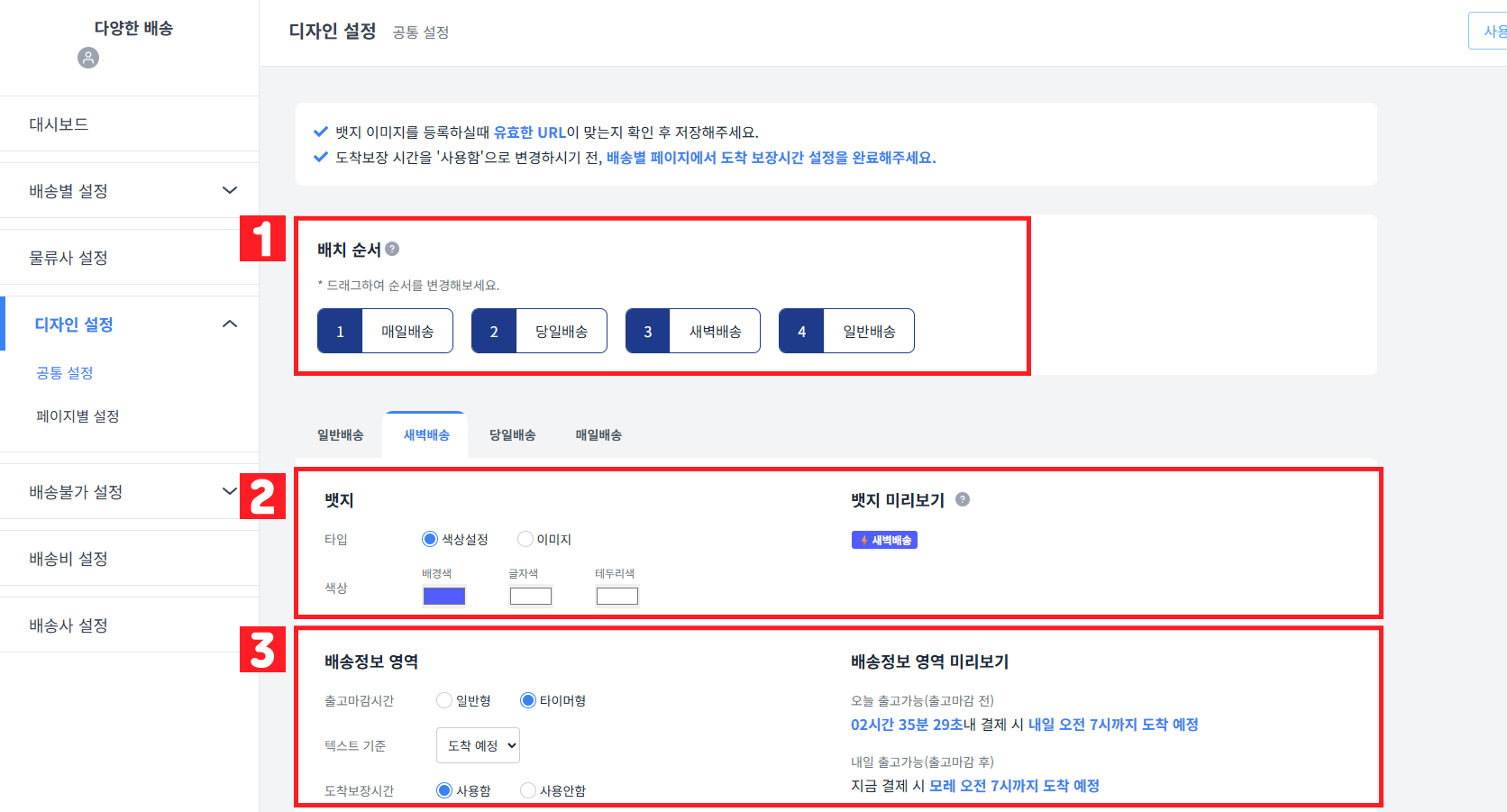Click the blue 배경색 color swatch
This screenshot has width=1507, height=812.
(x=443, y=596)
